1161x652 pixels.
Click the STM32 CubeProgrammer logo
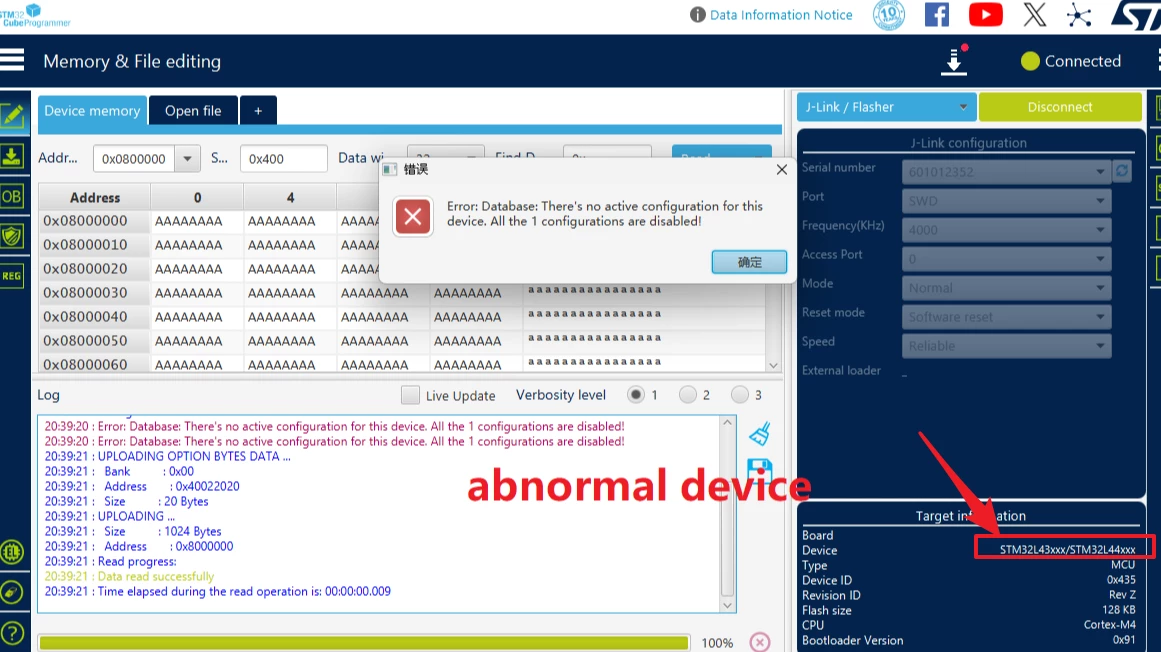(x=35, y=15)
